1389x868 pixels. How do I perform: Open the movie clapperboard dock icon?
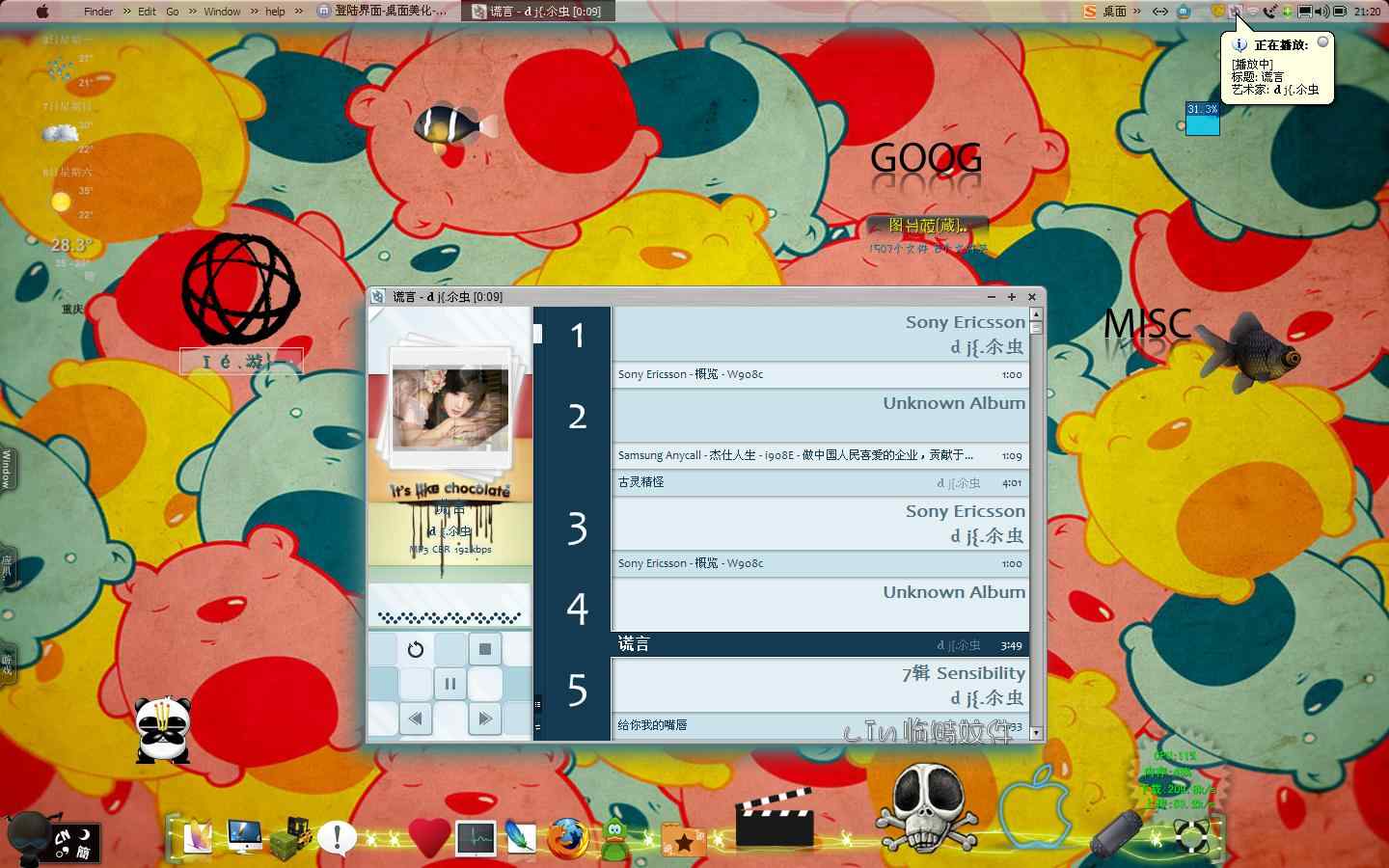775,818
